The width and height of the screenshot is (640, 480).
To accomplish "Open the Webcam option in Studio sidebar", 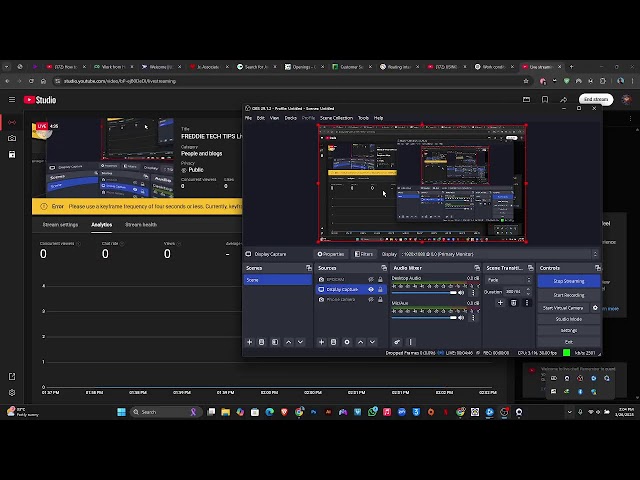I will [x=12, y=138].
